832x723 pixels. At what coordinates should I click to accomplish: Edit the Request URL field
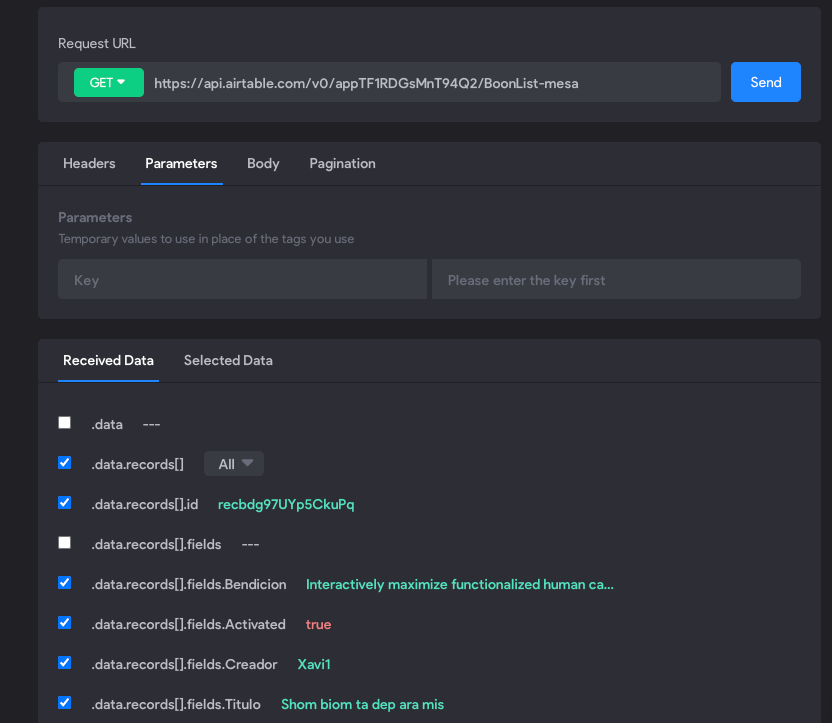point(389,82)
